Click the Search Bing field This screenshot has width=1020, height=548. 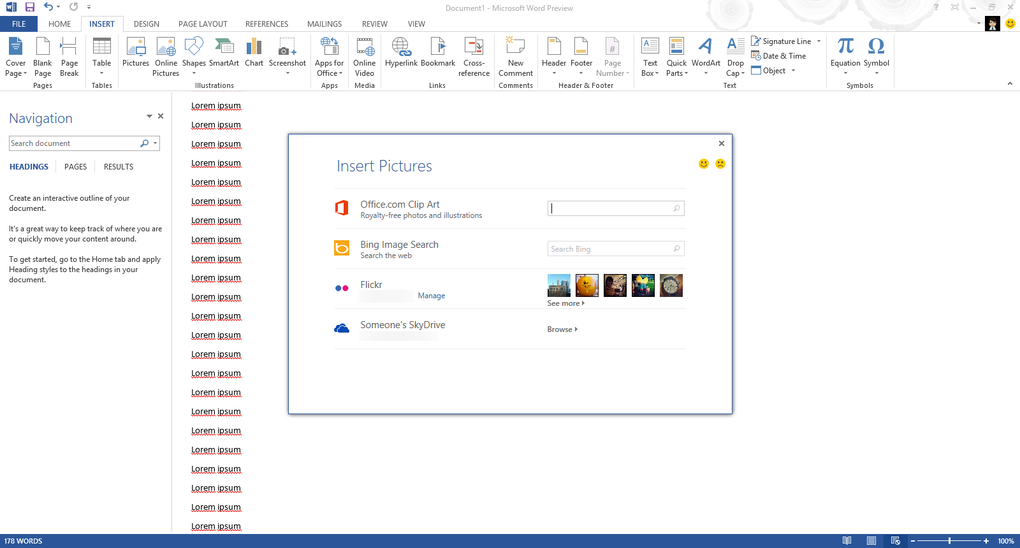[615, 249]
